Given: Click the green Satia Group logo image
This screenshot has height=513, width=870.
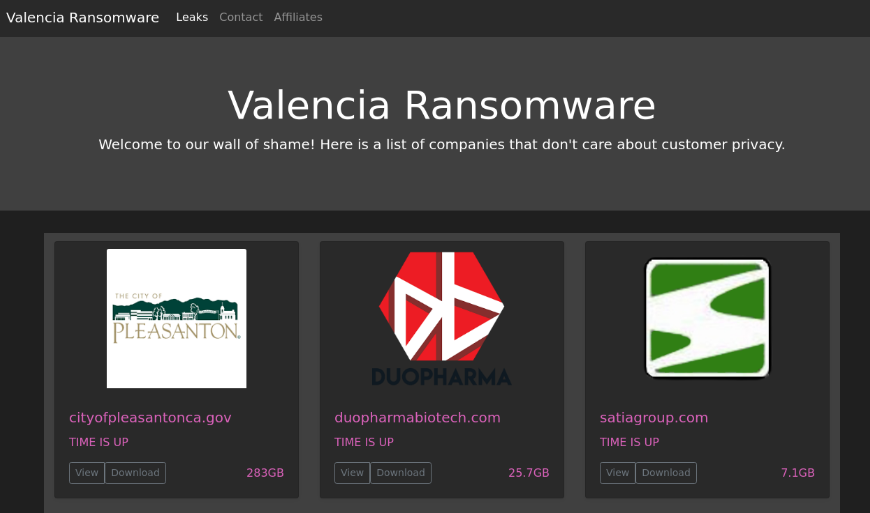Looking at the screenshot, I should click(x=707, y=318).
